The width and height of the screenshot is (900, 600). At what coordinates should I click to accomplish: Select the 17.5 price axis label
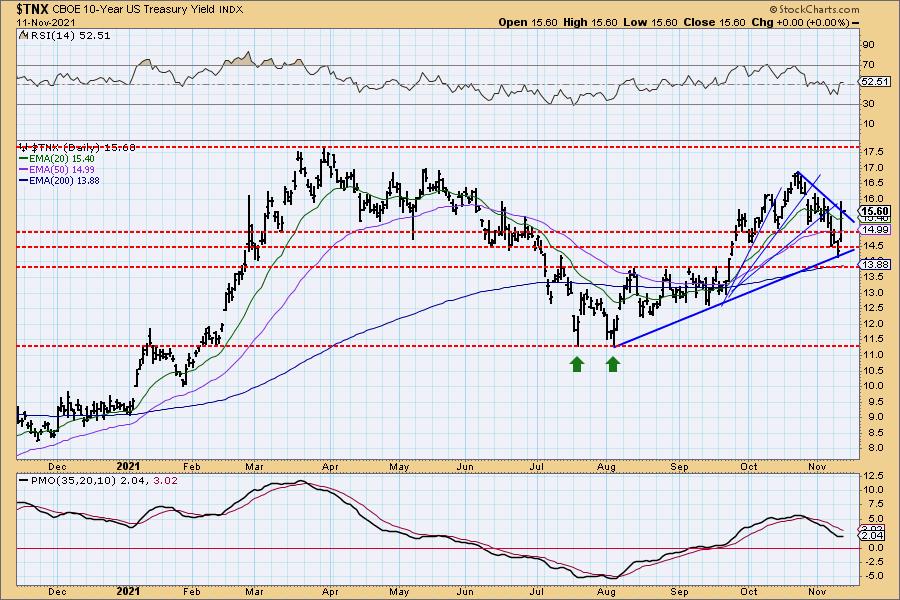pyautogui.click(x=872, y=152)
